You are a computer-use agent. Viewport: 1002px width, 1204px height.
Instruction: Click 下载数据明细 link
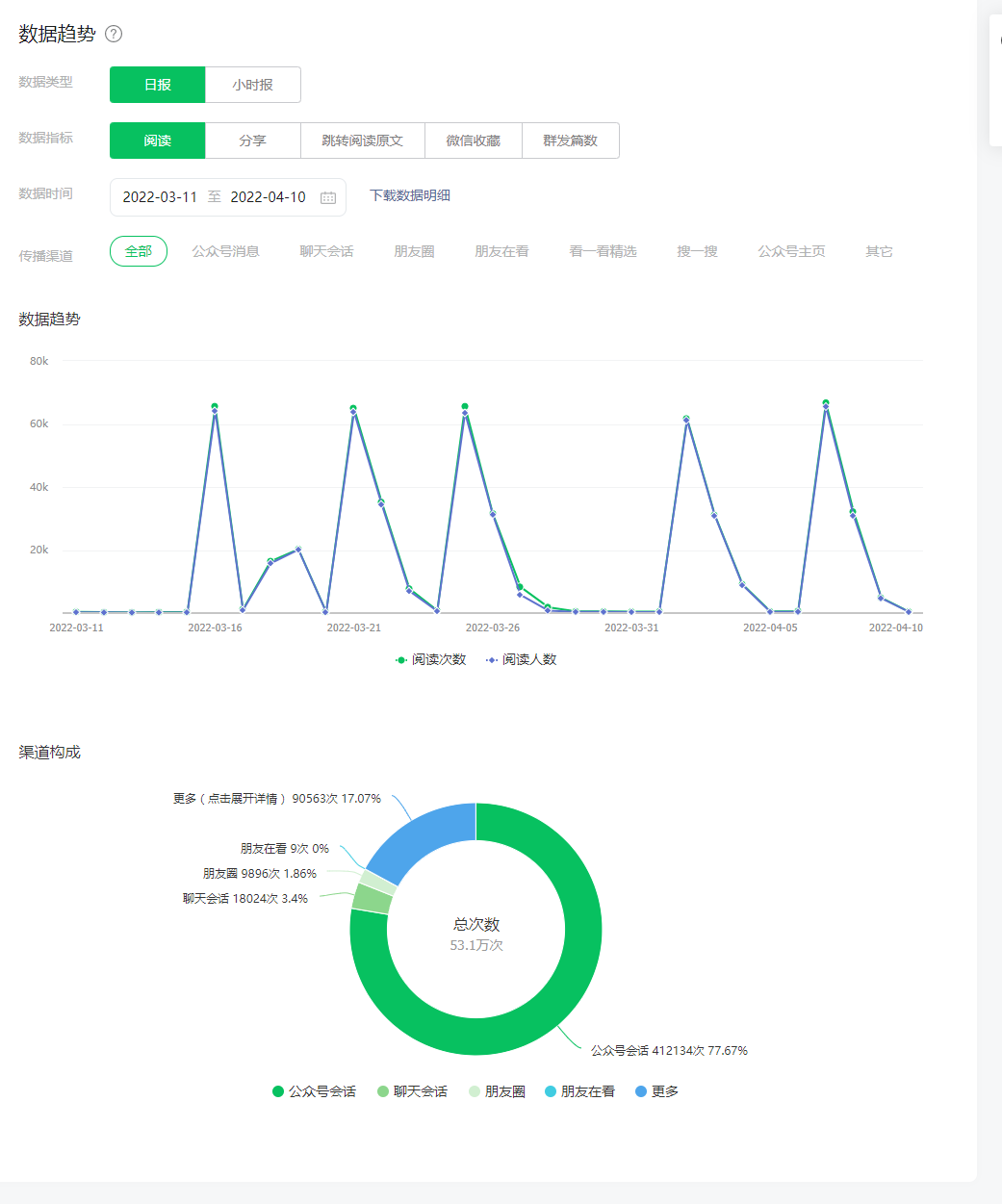(x=410, y=195)
